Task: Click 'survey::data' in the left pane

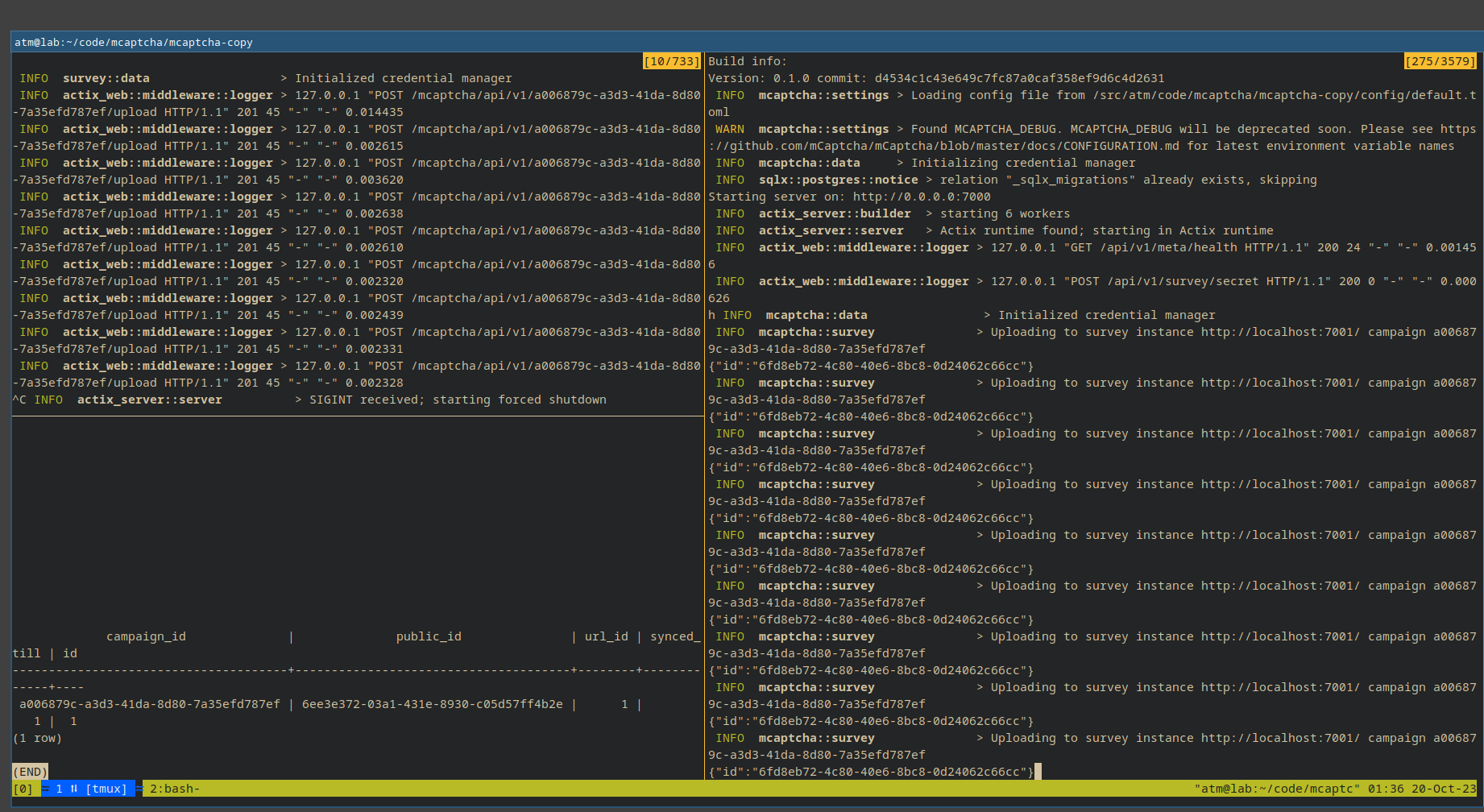Action: (x=106, y=78)
